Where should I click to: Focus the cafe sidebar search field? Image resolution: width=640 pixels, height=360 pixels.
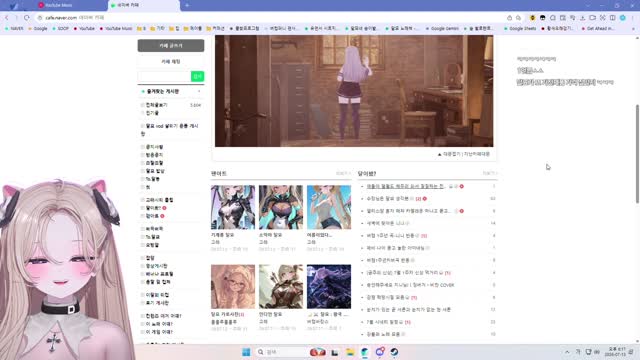click(x=164, y=76)
